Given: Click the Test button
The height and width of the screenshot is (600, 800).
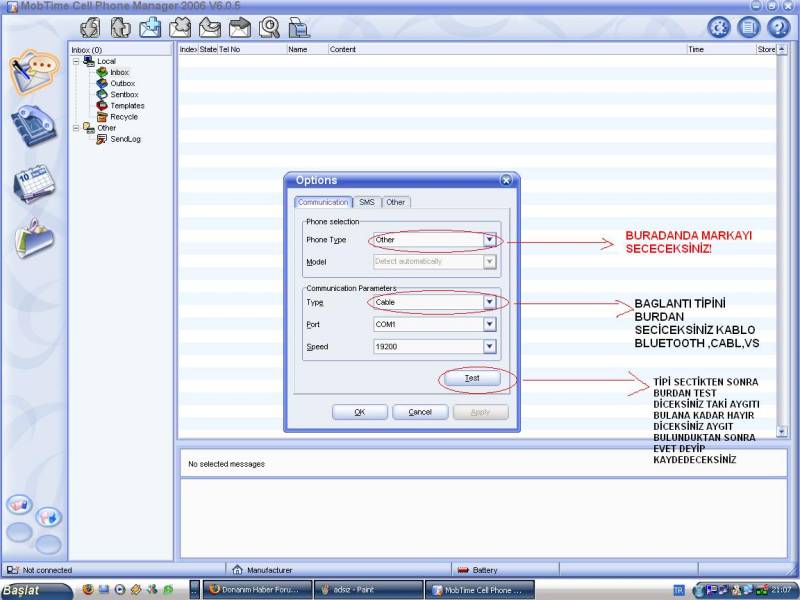Looking at the screenshot, I should [472, 379].
